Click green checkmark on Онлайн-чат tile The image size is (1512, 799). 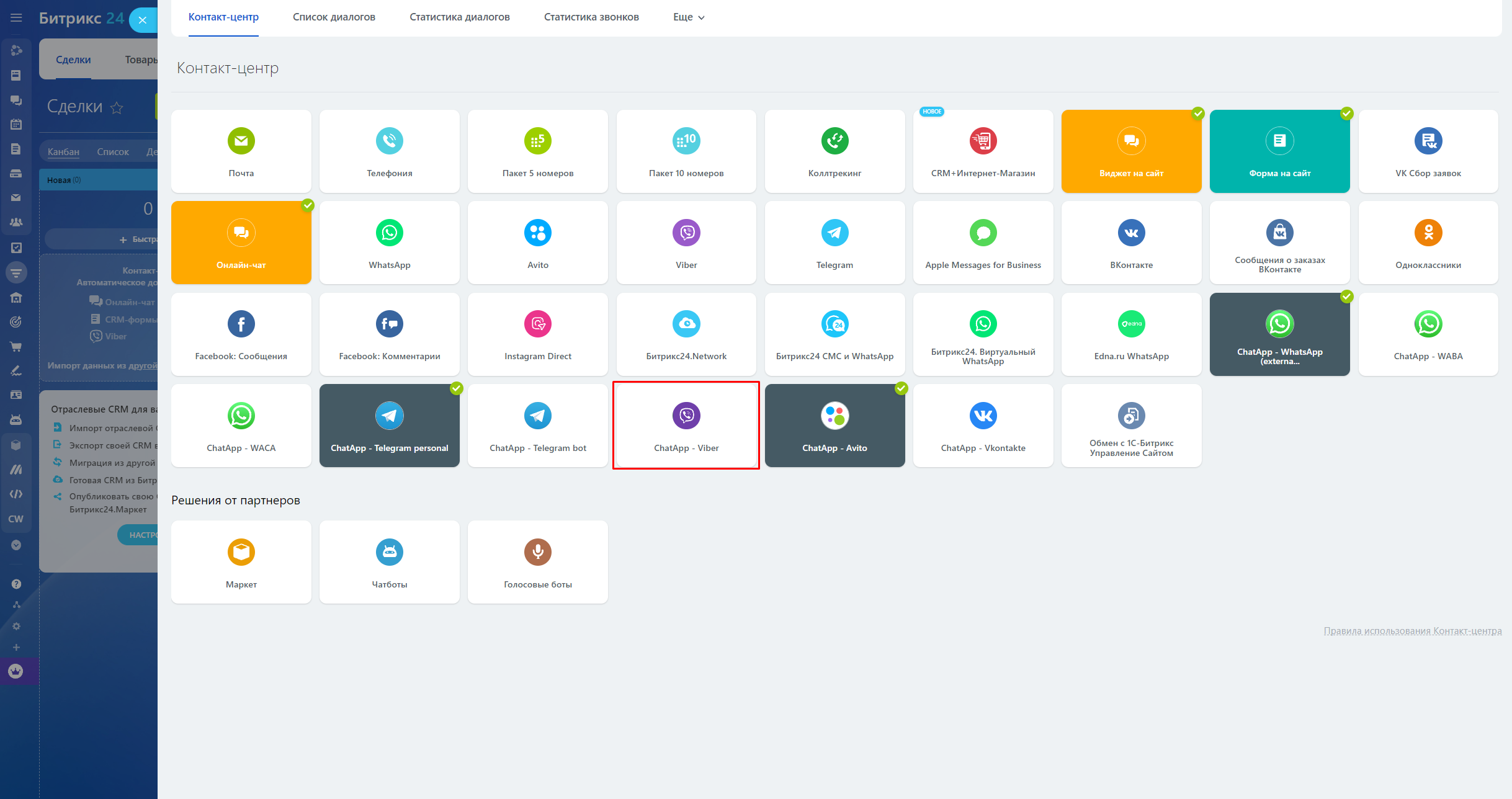308,205
